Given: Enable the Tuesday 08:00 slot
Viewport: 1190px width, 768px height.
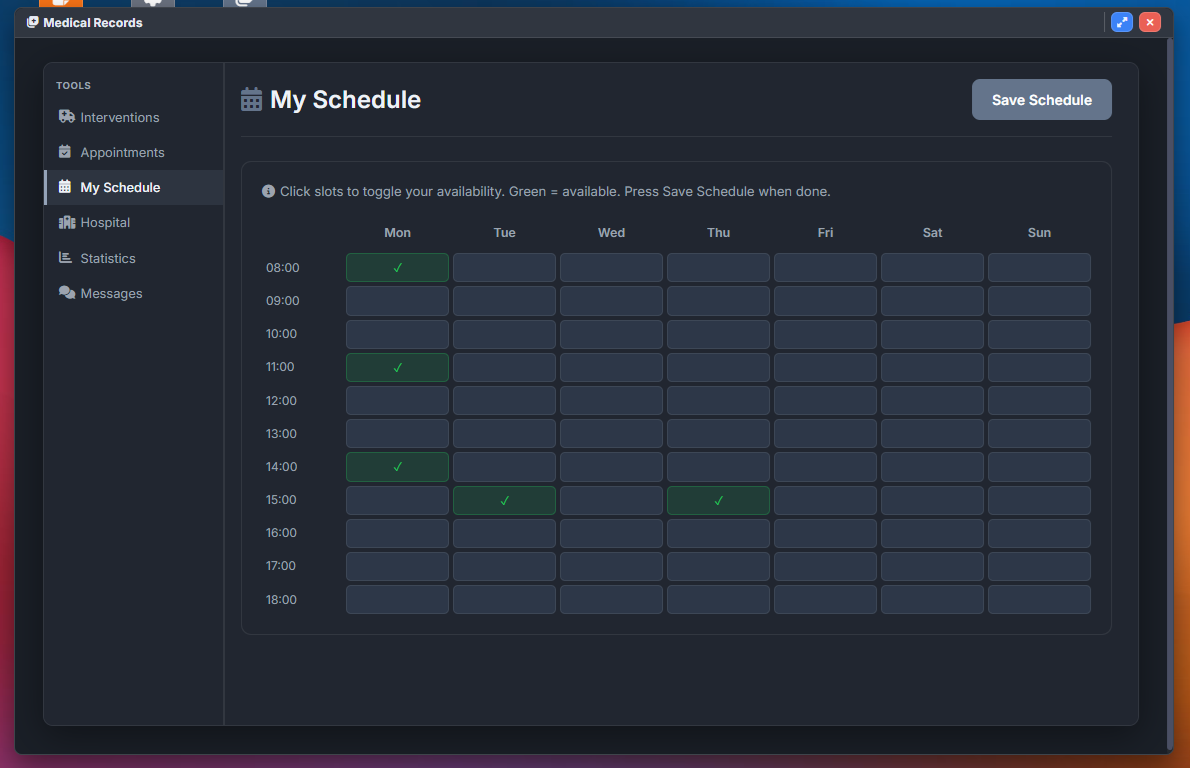Looking at the screenshot, I should [504, 268].
